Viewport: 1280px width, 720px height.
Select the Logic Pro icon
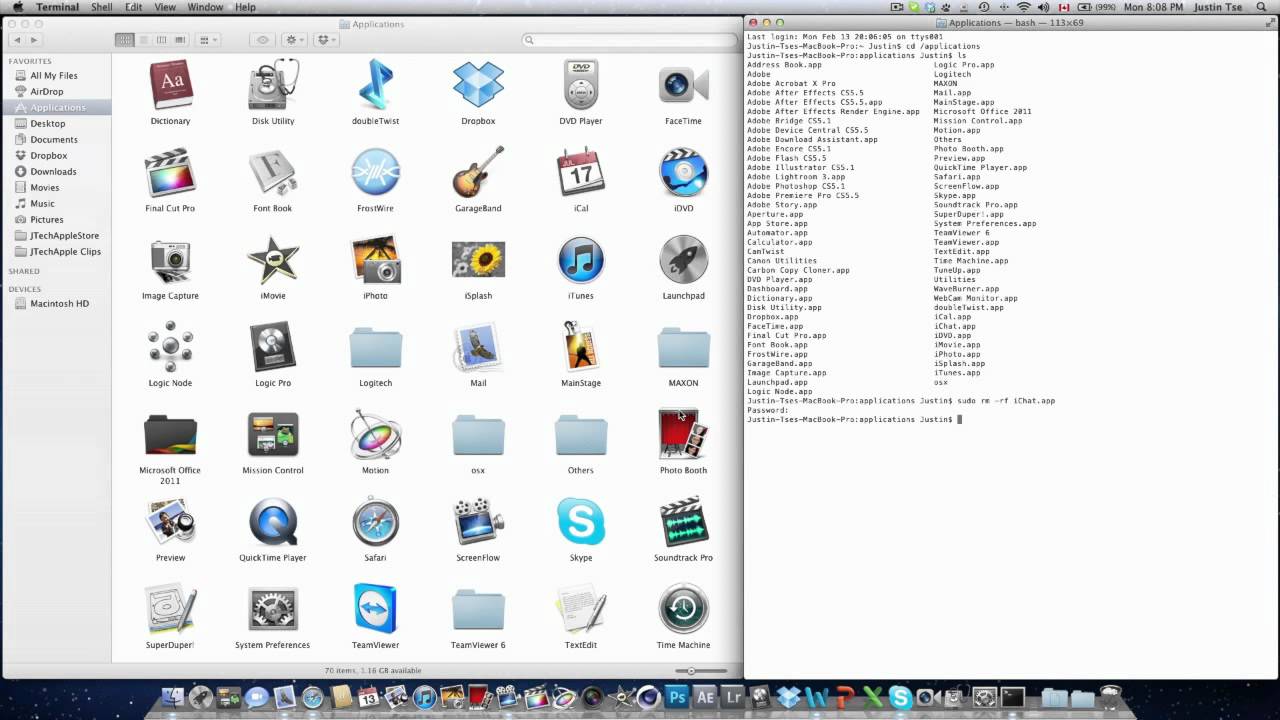(273, 347)
